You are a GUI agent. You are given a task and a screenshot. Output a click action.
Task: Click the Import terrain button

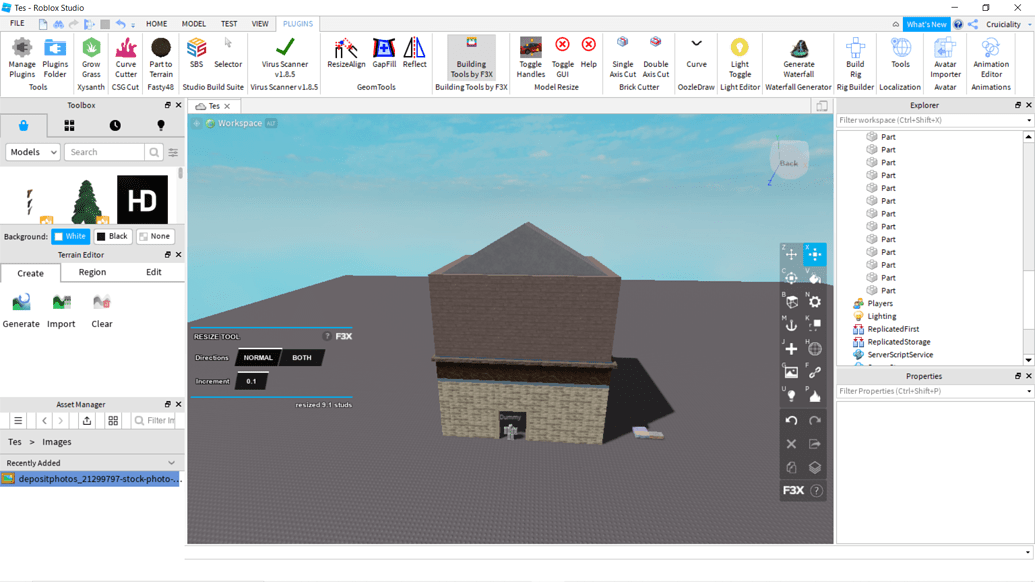pos(61,311)
